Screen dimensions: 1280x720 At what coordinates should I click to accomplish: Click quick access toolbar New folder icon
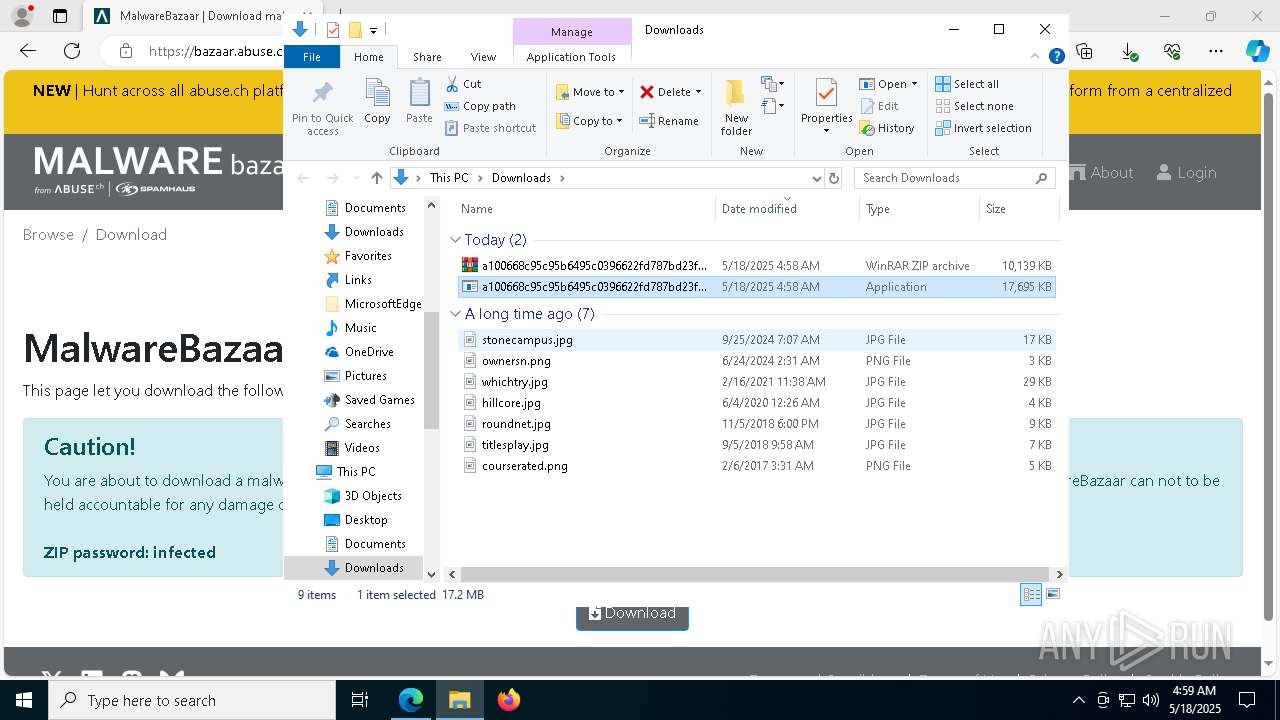[354, 30]
